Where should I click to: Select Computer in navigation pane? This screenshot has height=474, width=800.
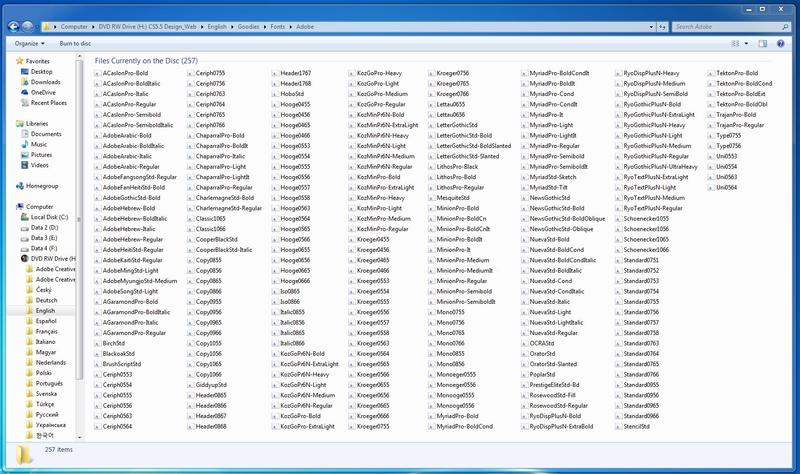tap(35, 207)
